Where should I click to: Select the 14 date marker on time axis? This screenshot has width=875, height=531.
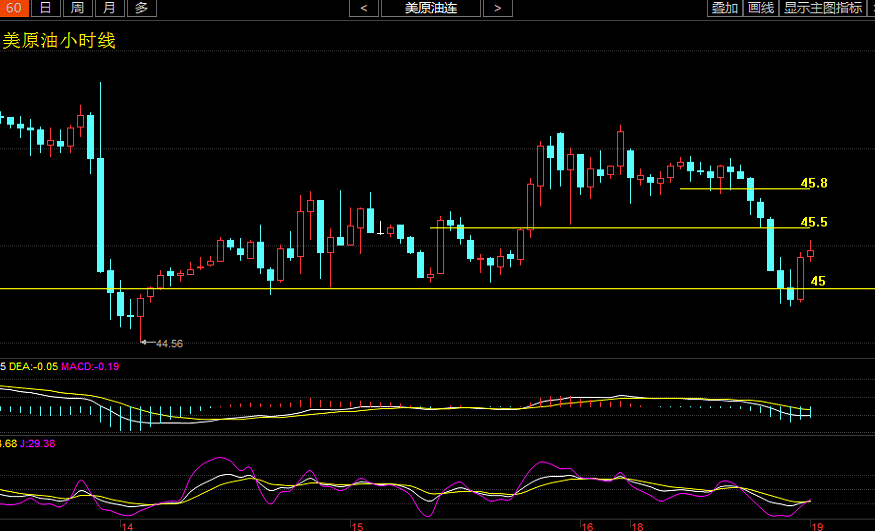127,526
